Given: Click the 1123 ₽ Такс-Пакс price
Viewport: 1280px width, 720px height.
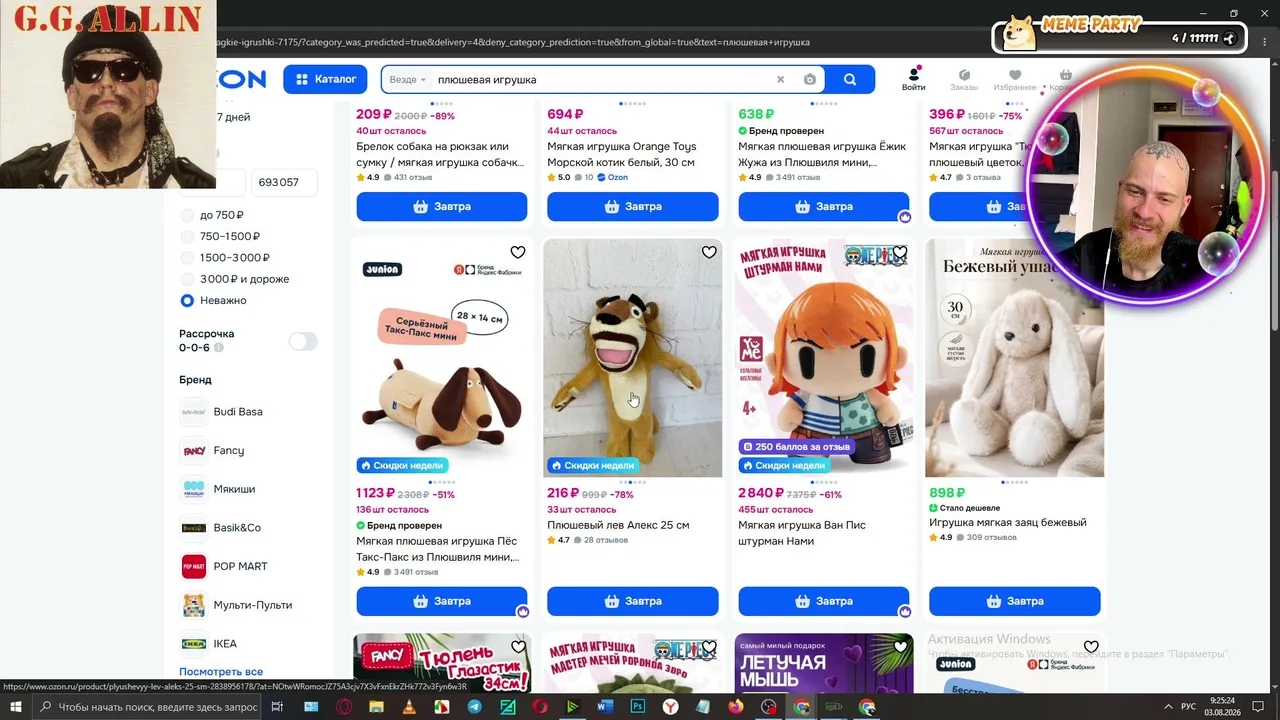Looking at the screenshot, I should 376,493.
